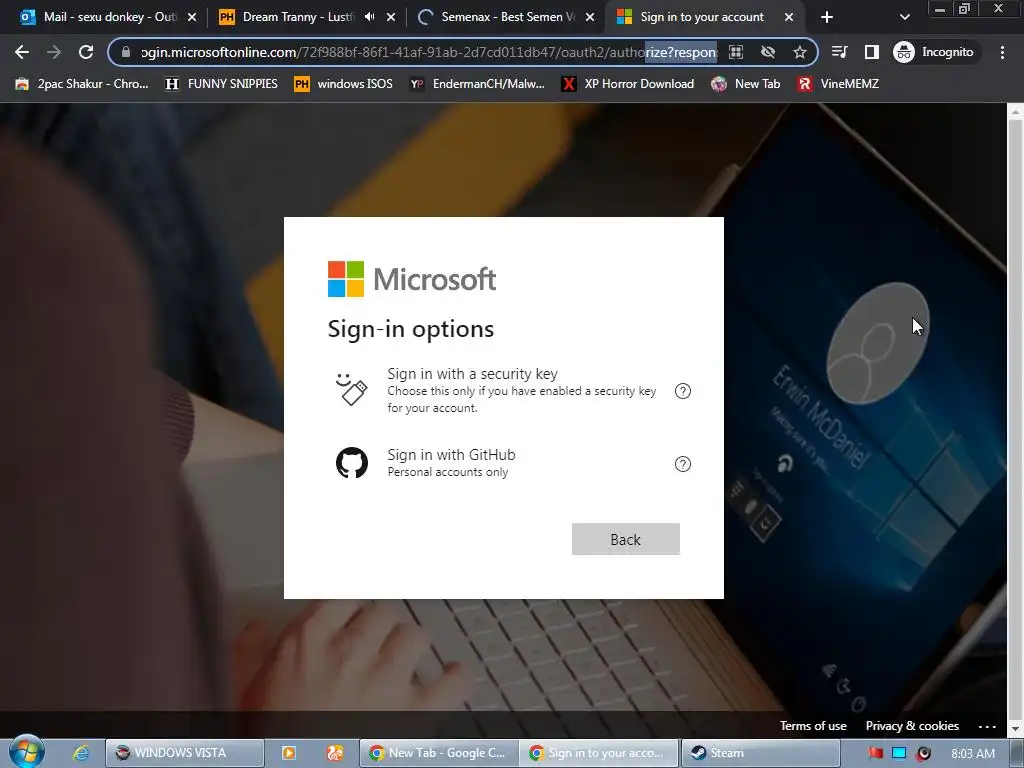
Task: Open the orange taskbar application icon
Action: point(335,753)
